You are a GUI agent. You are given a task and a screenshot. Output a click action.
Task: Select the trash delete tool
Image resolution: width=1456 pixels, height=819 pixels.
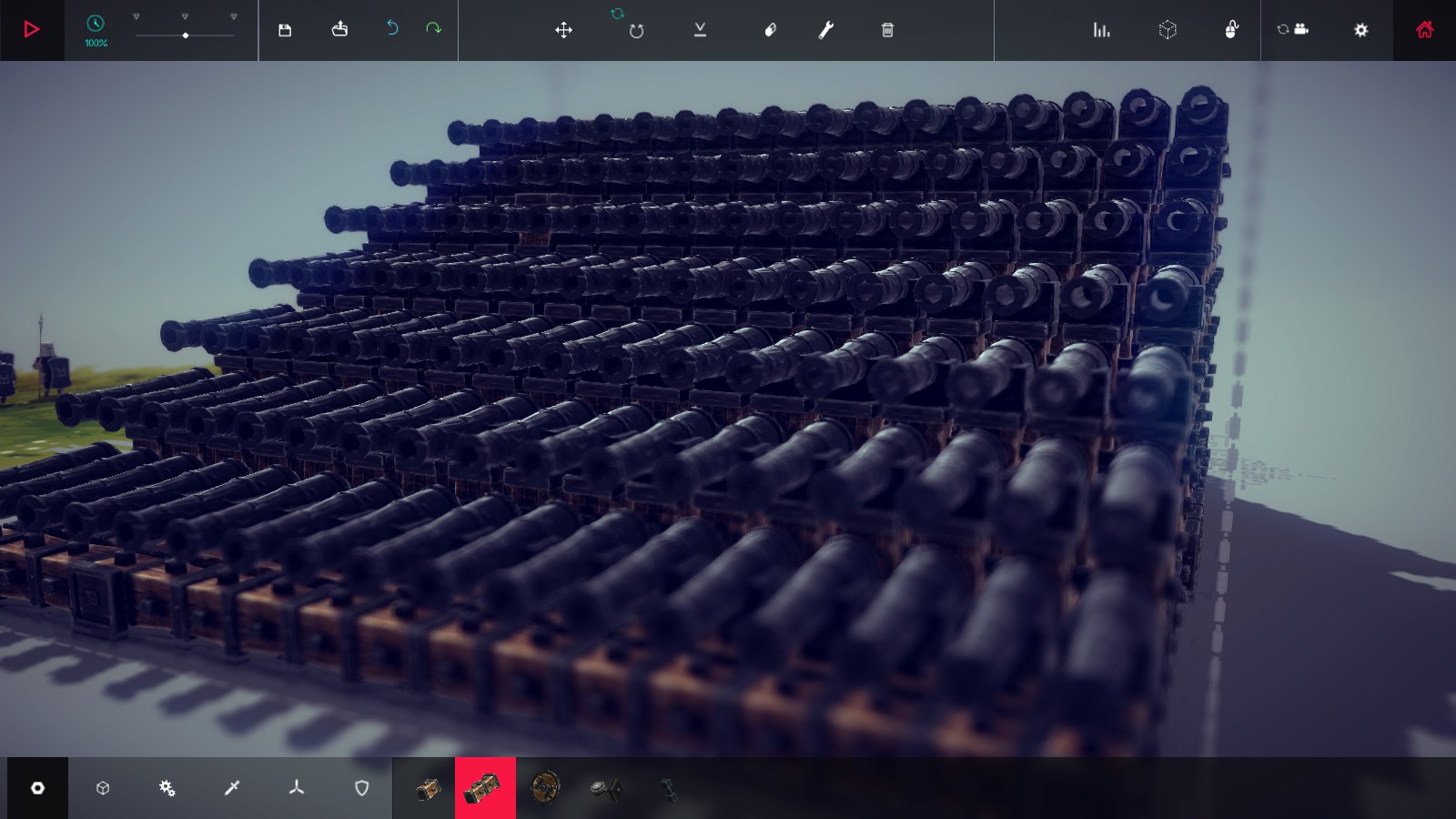[x=887, y=30]
